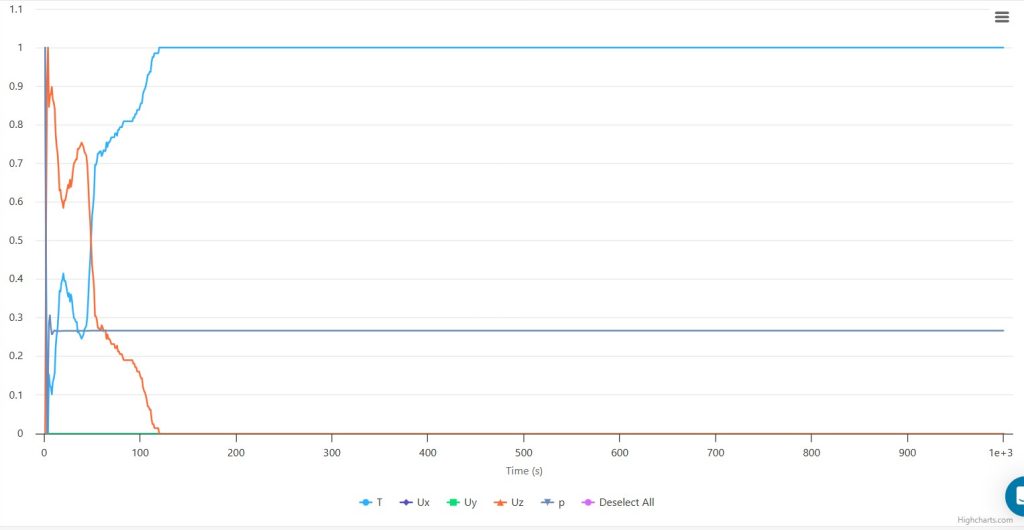Hide the Uz series via legend
Image resolution: width=1024 pixels, height=530 pixels.
click(x=509, y=502)
